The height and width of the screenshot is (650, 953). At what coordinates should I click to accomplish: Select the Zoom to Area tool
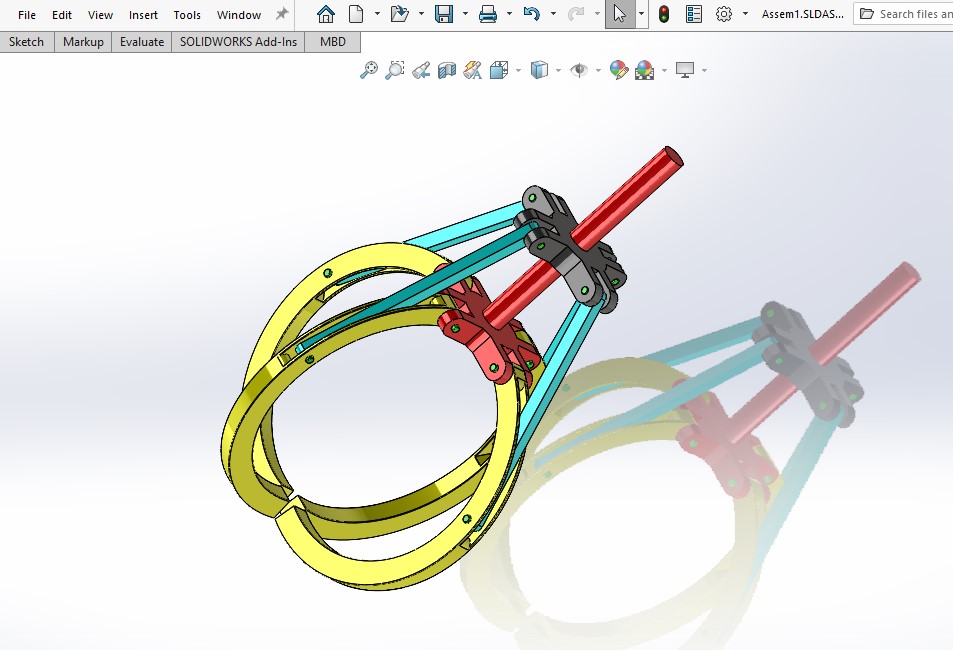coord(395,70)
